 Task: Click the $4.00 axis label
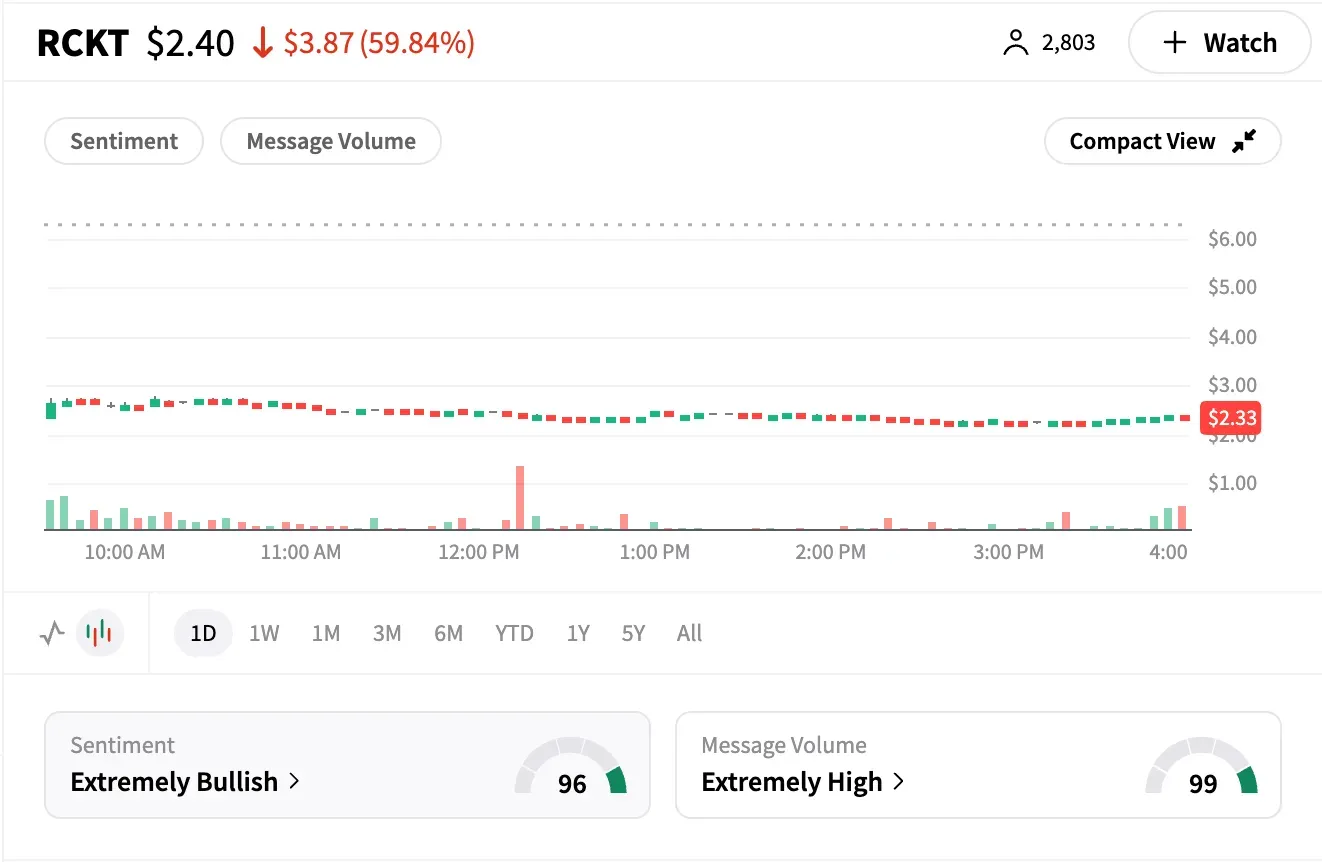tap(1232, 337)
